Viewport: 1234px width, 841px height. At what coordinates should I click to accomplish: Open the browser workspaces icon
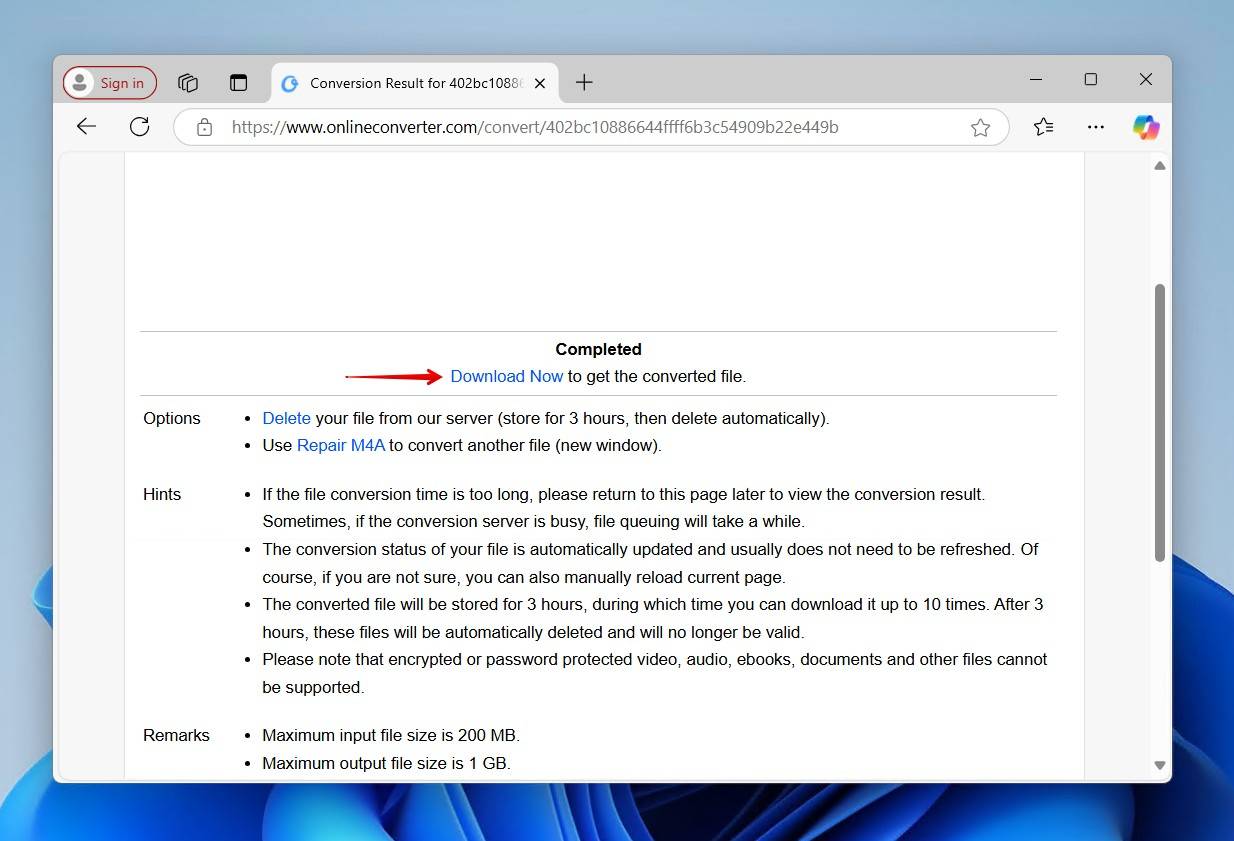click(188, 83)
